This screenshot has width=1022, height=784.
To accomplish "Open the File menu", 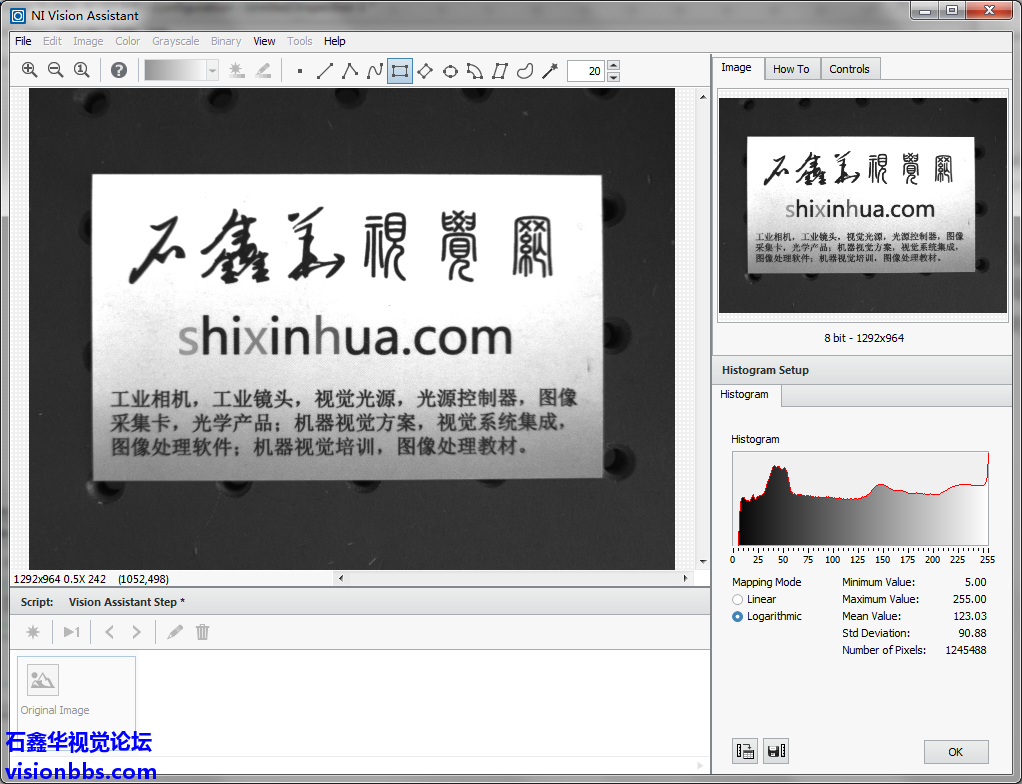I will pos(23,41).
